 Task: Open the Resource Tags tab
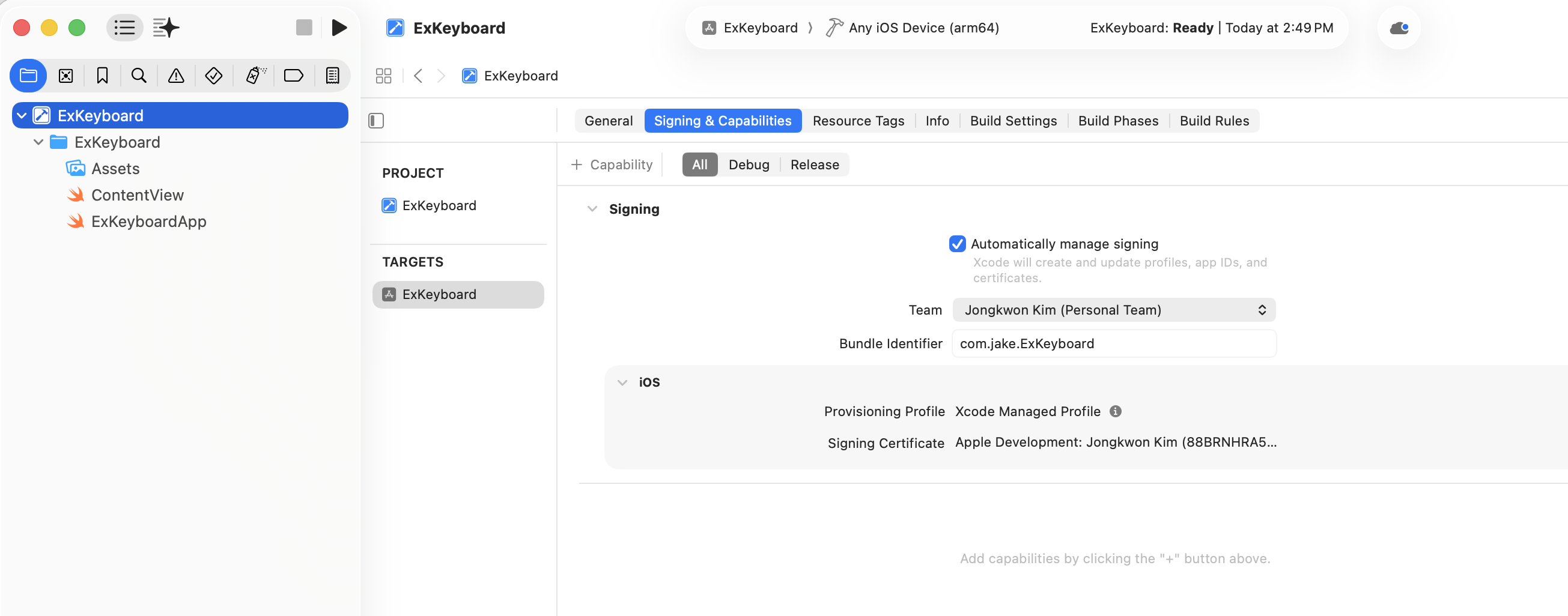(x=858, y=121)
